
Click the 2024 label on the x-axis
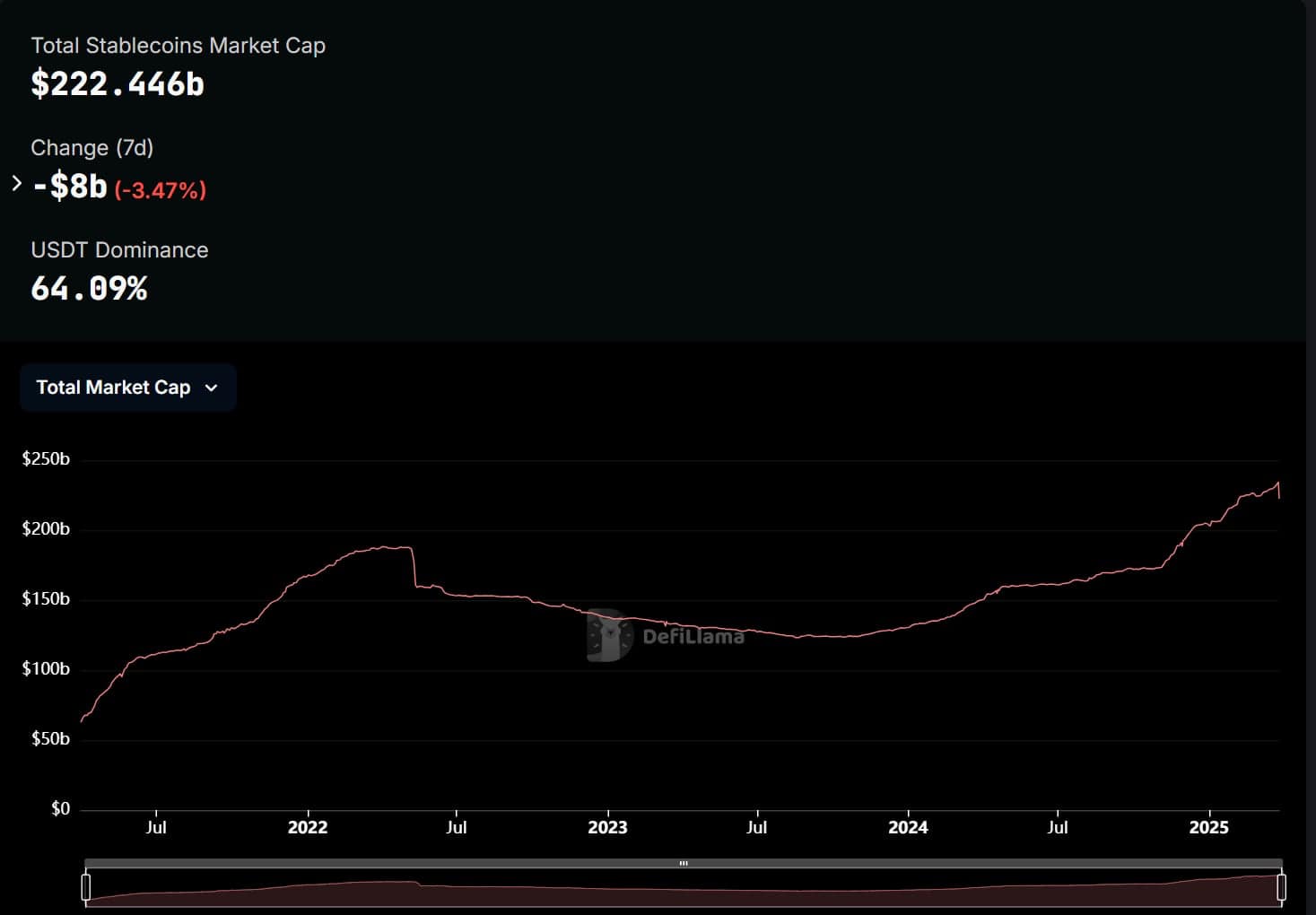[x=908, y=827]
